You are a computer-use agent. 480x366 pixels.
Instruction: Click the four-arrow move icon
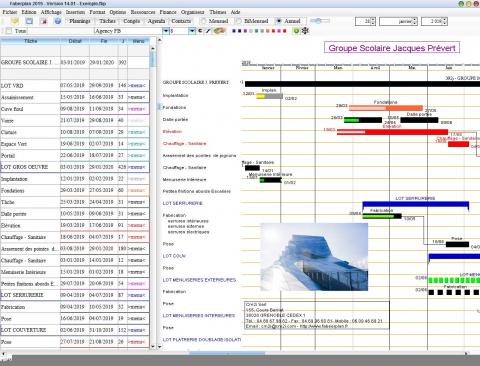pyautogui.click(x=305, y=31)
